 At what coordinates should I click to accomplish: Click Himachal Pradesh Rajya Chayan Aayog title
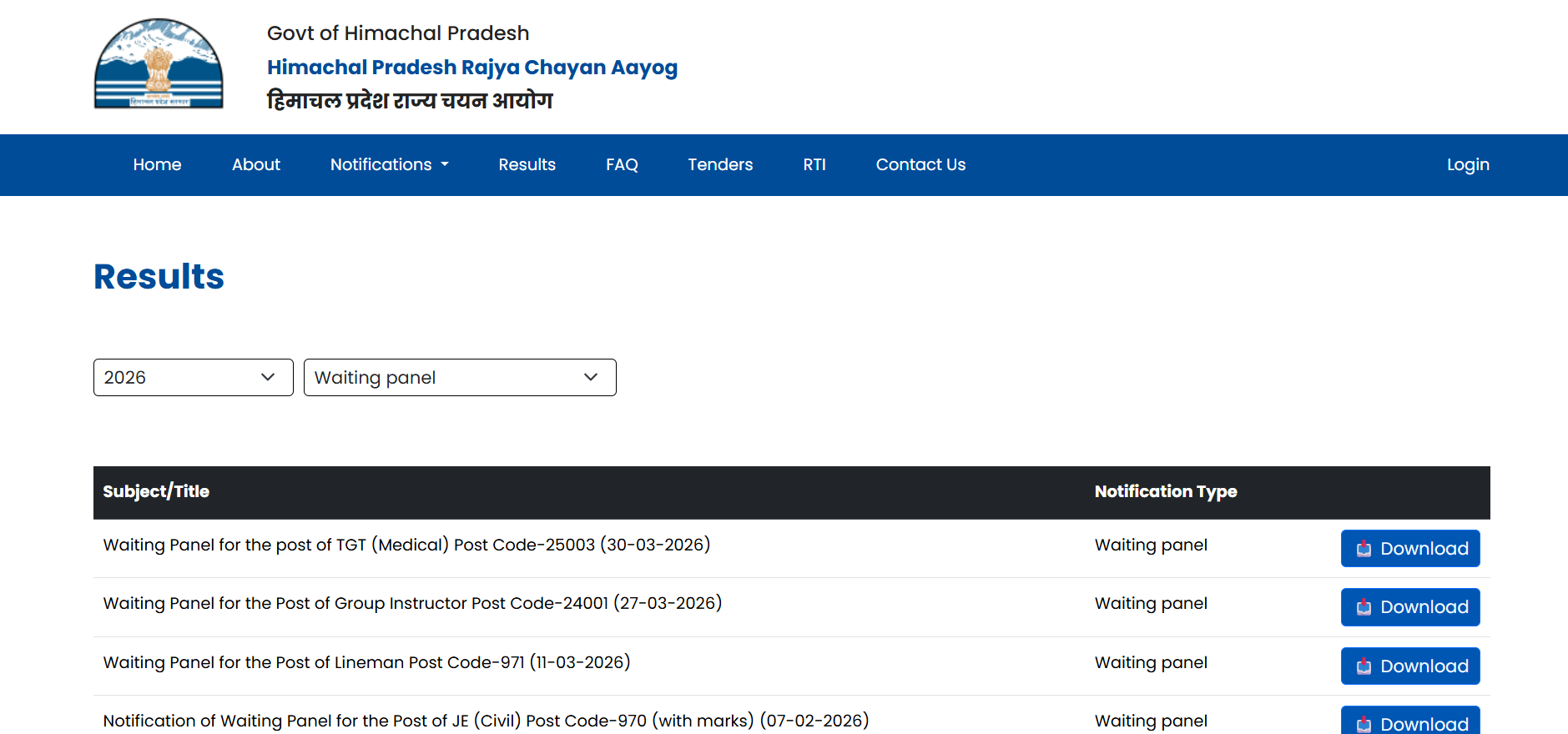pos(471,68)
